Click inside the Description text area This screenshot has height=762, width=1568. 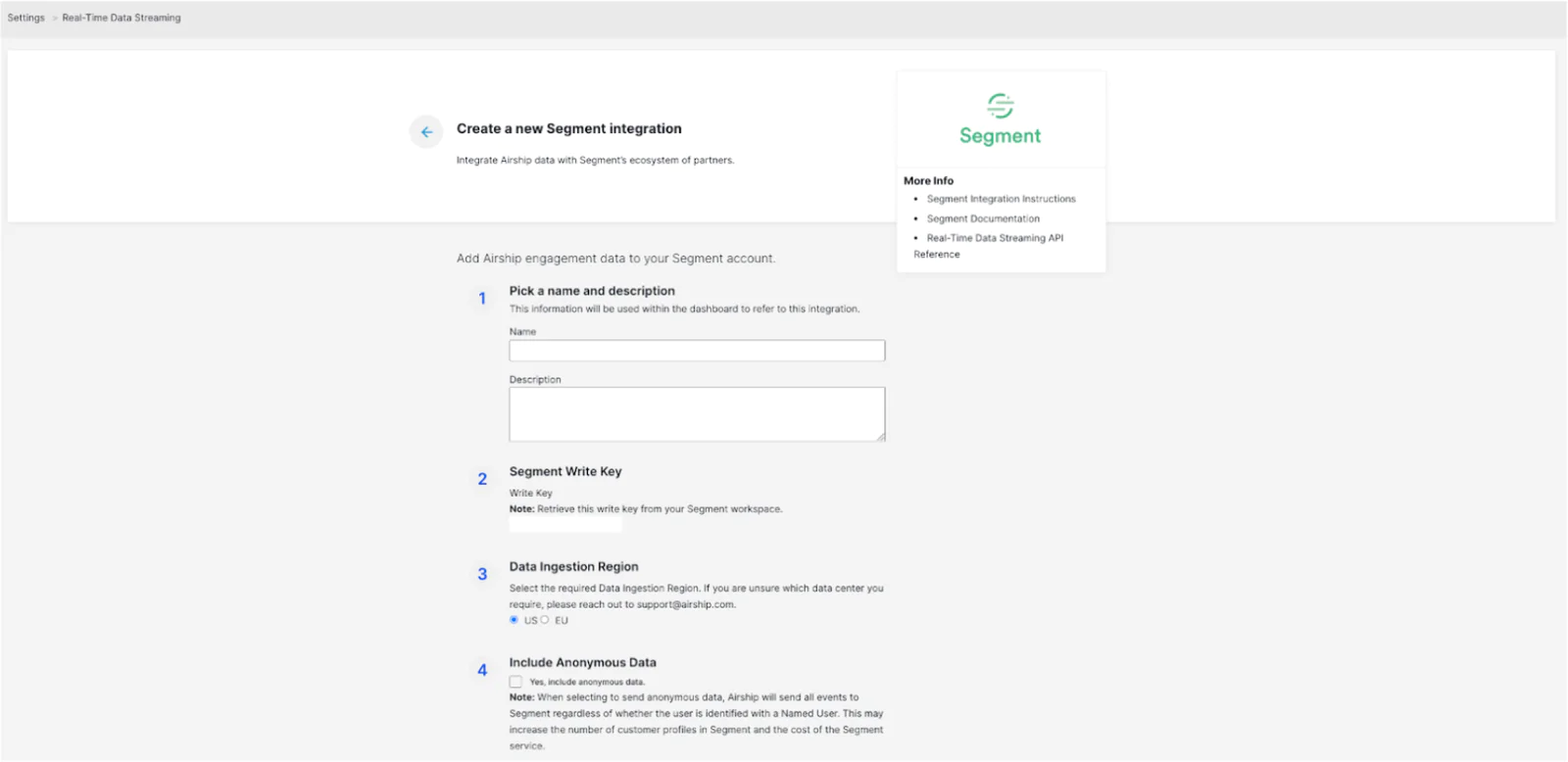697,413
